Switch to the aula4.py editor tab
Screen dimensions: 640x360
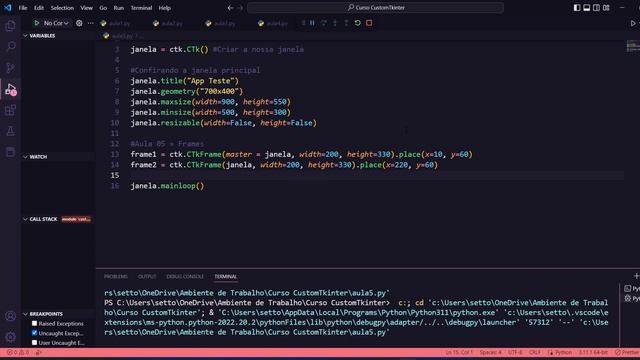point(273,23)
